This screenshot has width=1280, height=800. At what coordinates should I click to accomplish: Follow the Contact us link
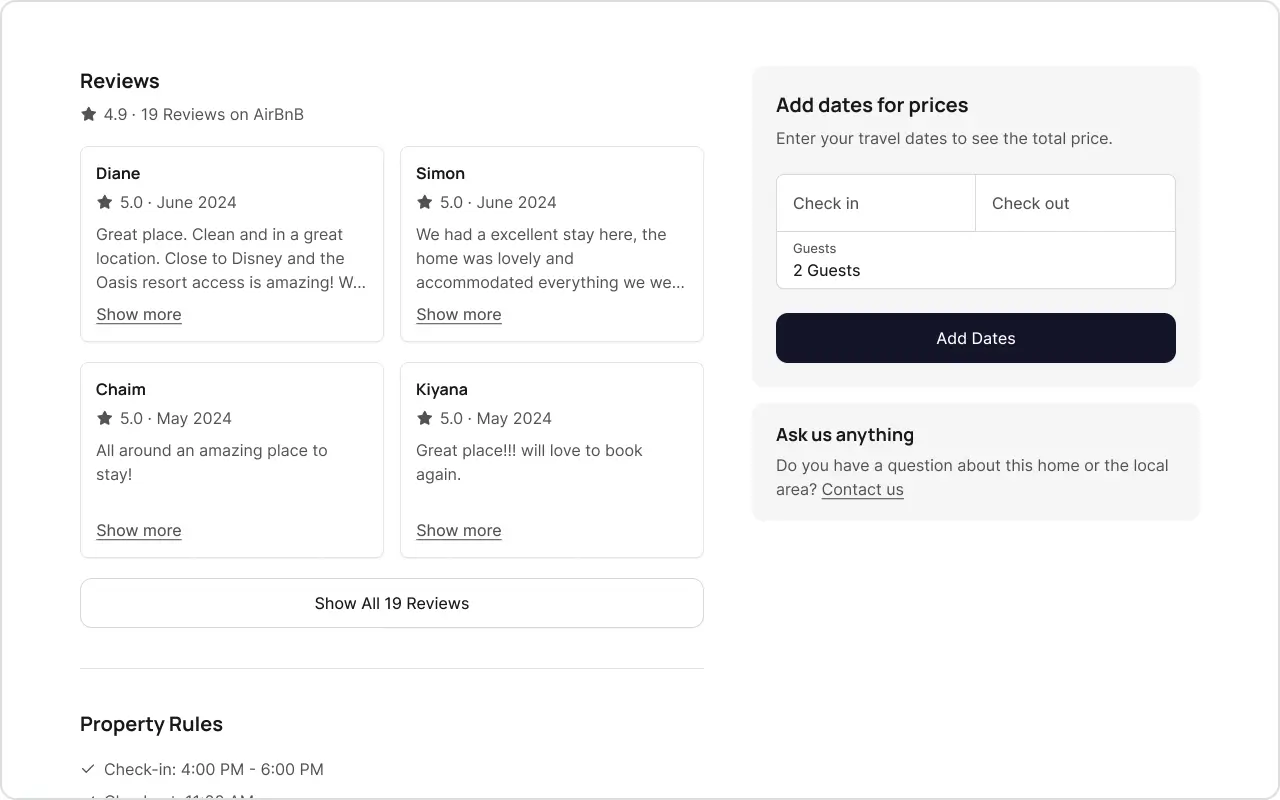coord(862,489)
